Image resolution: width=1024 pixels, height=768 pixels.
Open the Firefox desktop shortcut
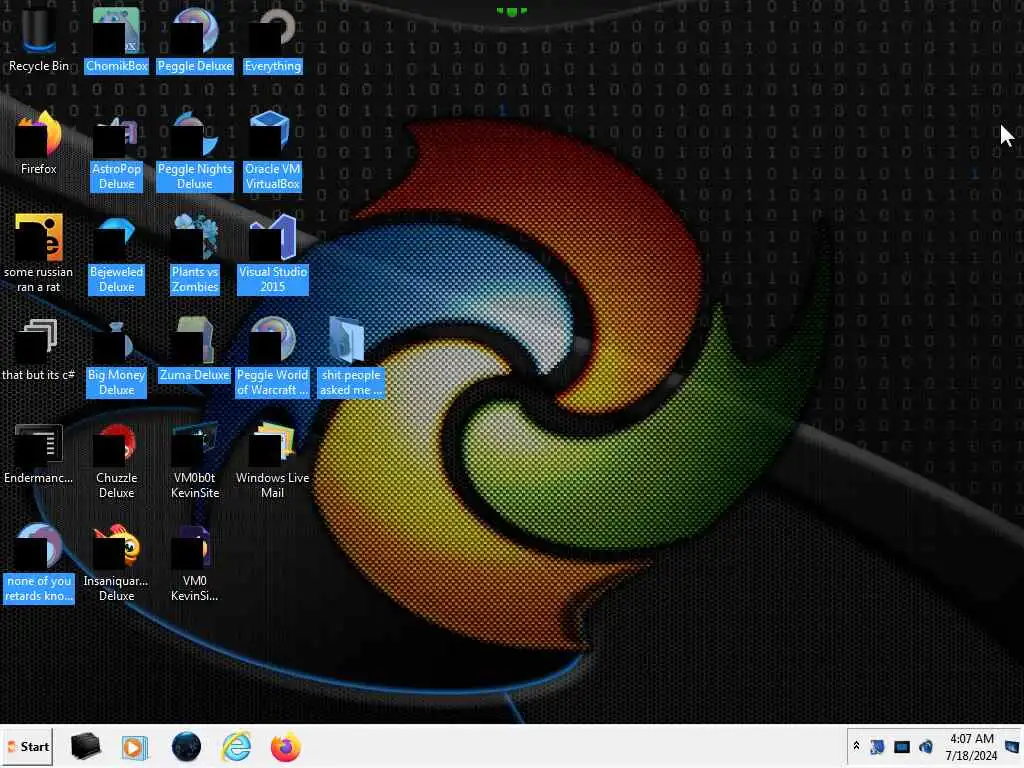click(39, 142)
